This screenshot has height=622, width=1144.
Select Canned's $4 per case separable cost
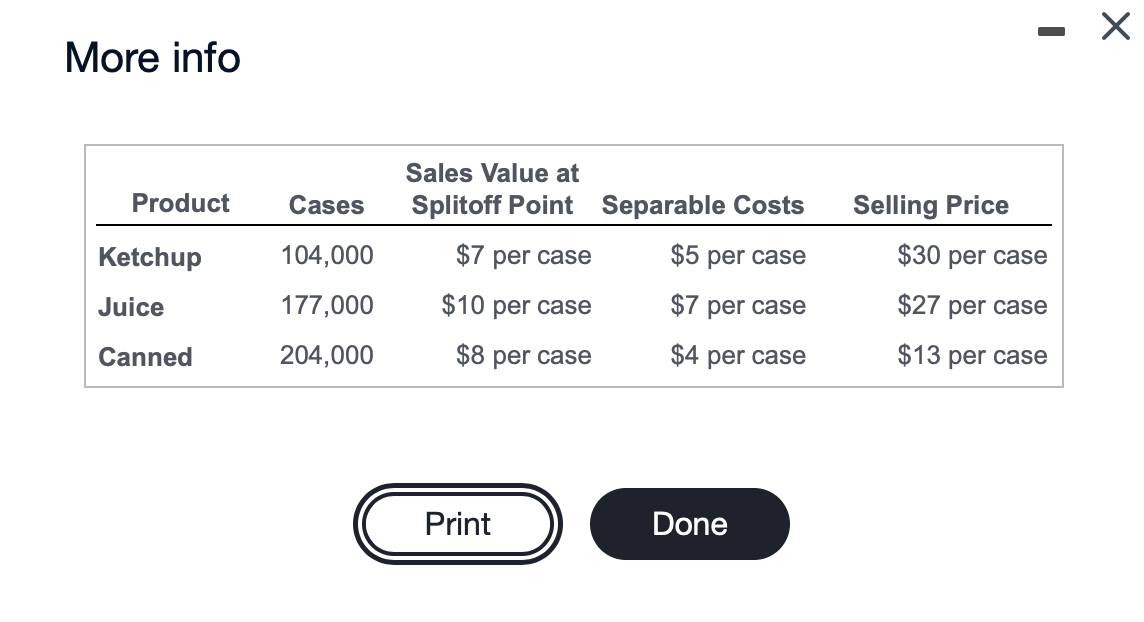tap(738, 355)
